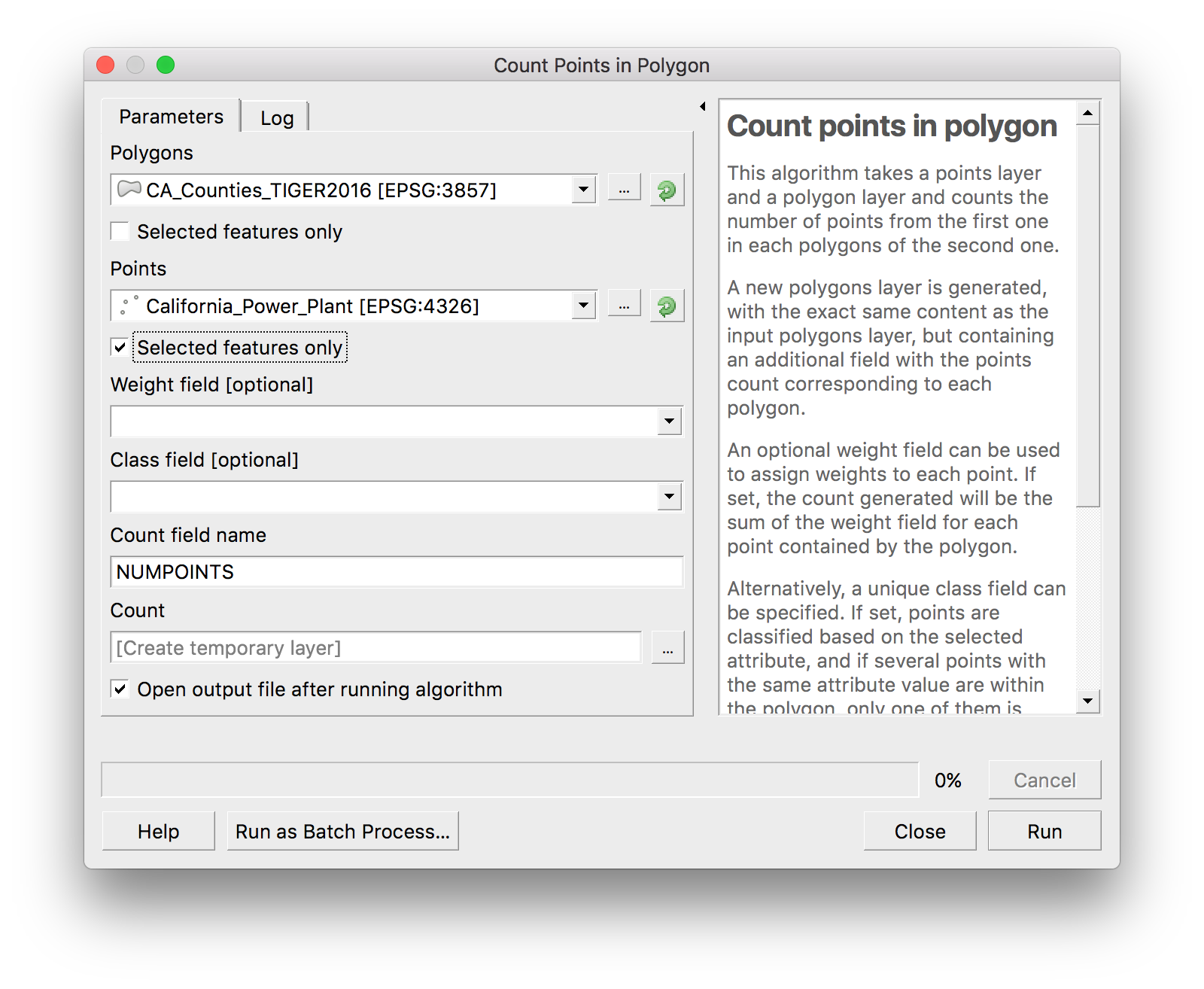Click the help panel scroll down arrow
Image resolution: width=1204 pixels, height=989 pixels.
(1088, 701)
